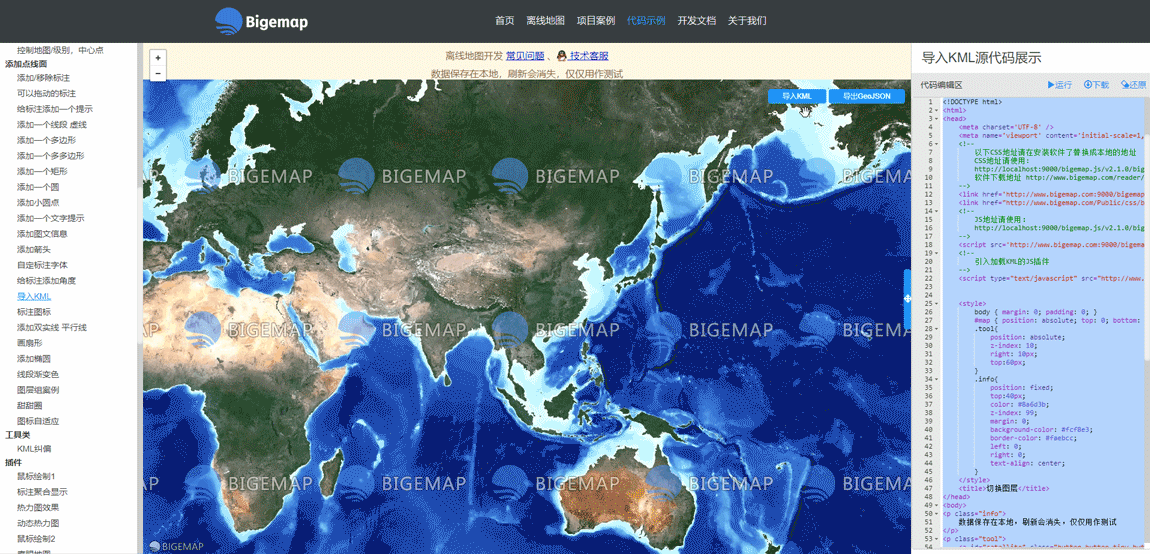Select highlighted 导入KML in left sidebar
Viewport: 1150px width, 554px height.
coord(34,296)
